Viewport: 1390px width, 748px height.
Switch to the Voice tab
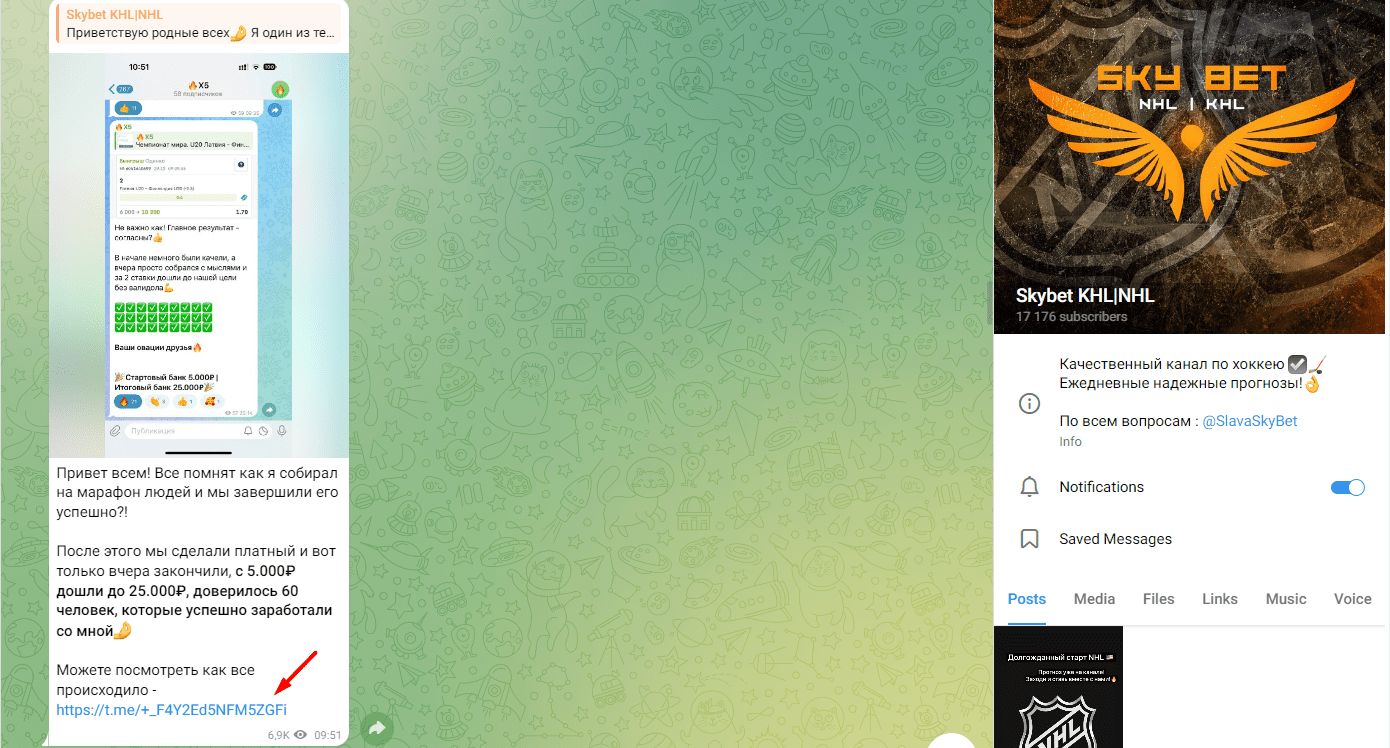(1352, 599)
